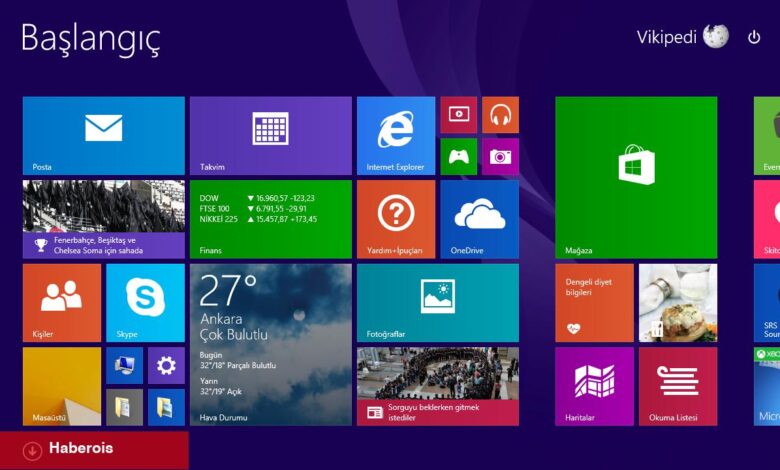Open the food and drink photo tile
Screen dimensions: 780x470
click(678, 303)
